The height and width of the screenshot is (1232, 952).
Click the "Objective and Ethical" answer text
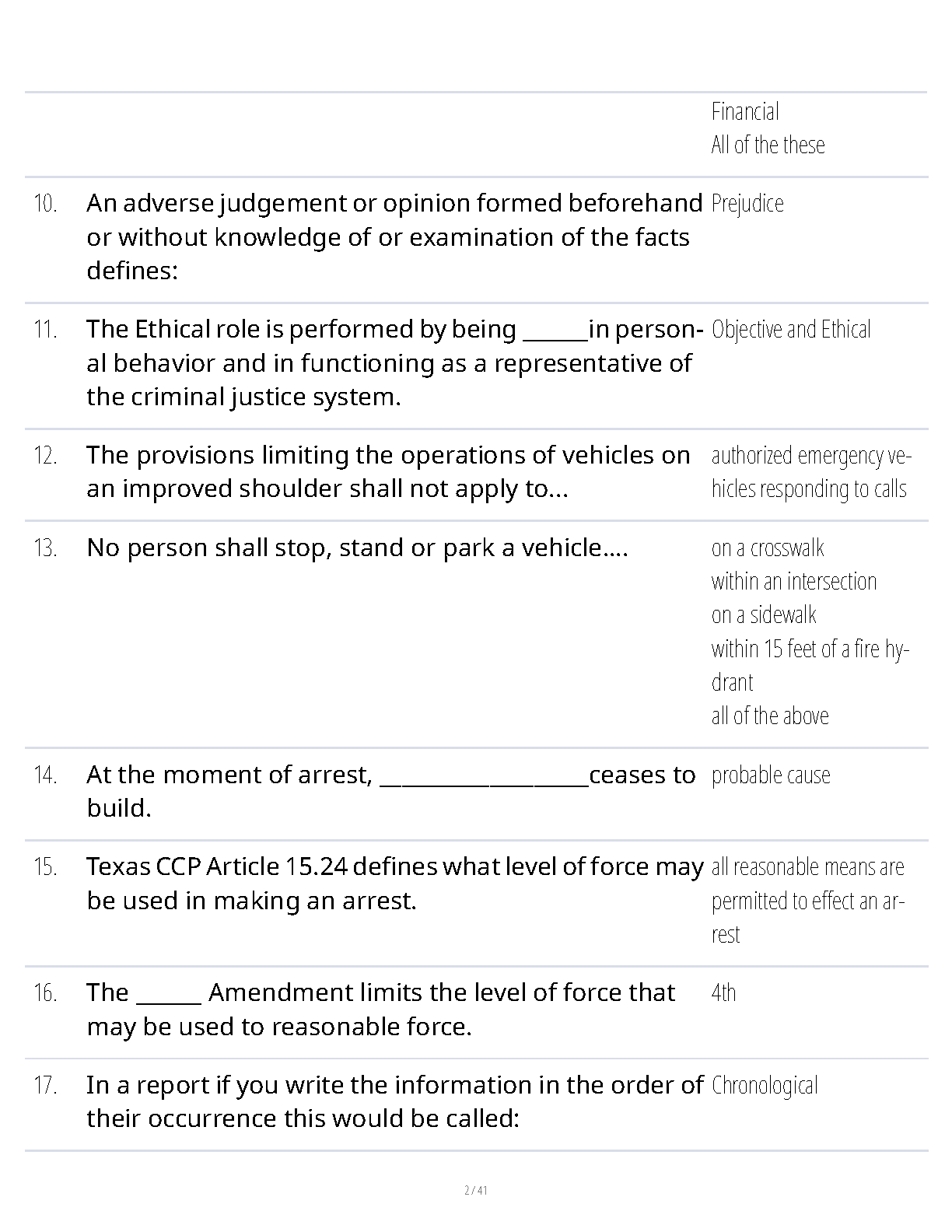(x=790, y=330)
